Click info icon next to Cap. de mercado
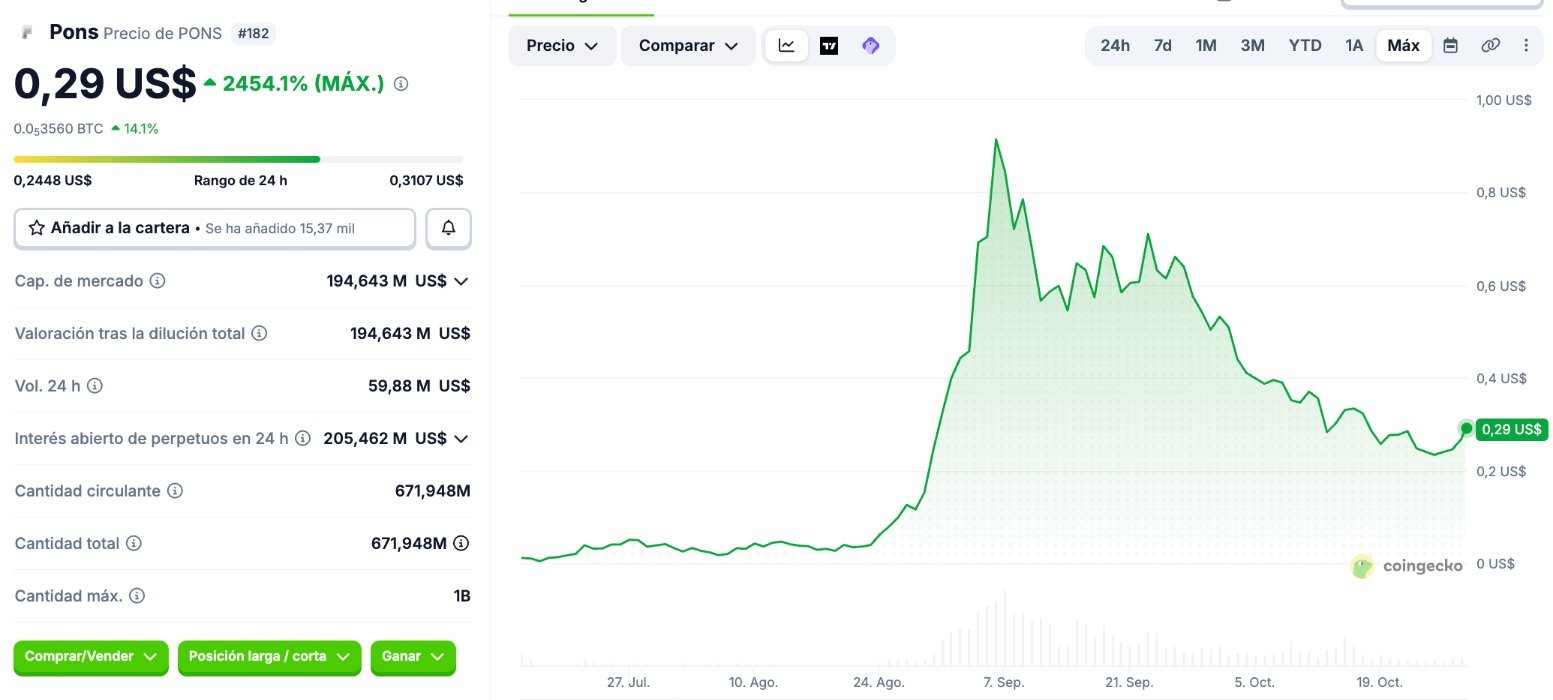 coord(157,281)
